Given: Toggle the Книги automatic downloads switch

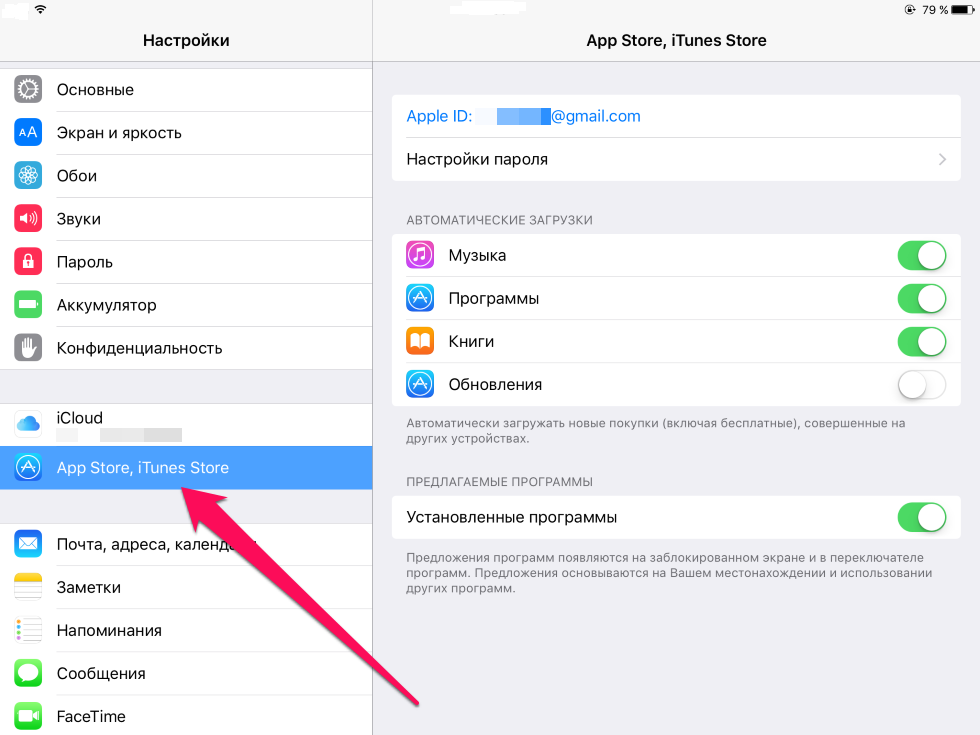Looking at the screenshot, I should [921, 342].
